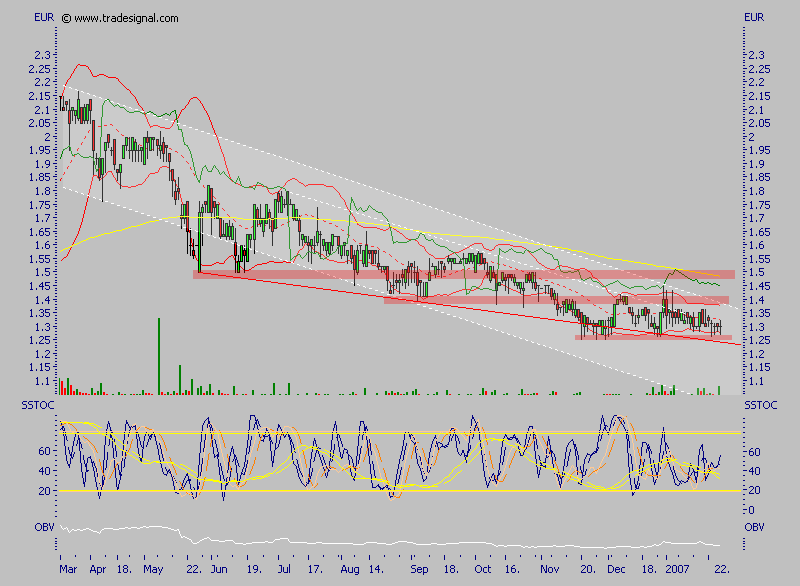Click the 2.3 price level, left axis

click(x=42, y=55)
